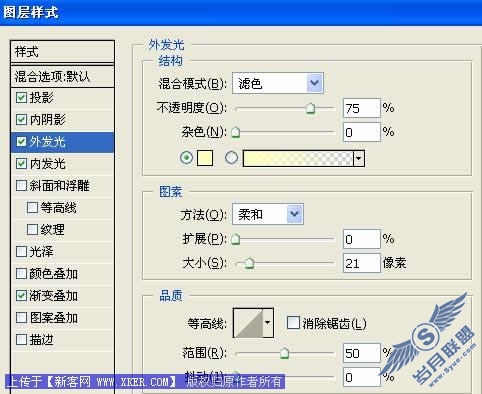The height and width of the screenshot is (394, 482).
Task: Open the 外发光 outer glow settings row
Action: click(62, 142)
